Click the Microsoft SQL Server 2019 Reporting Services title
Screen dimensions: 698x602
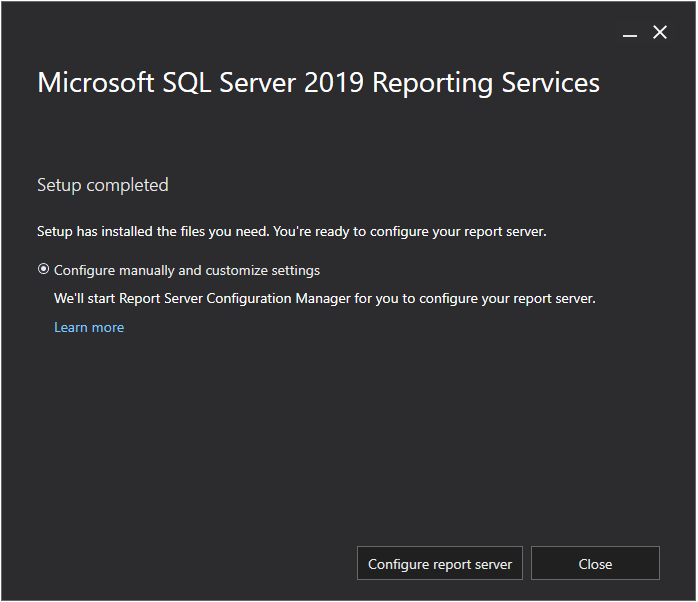(318, 83)
